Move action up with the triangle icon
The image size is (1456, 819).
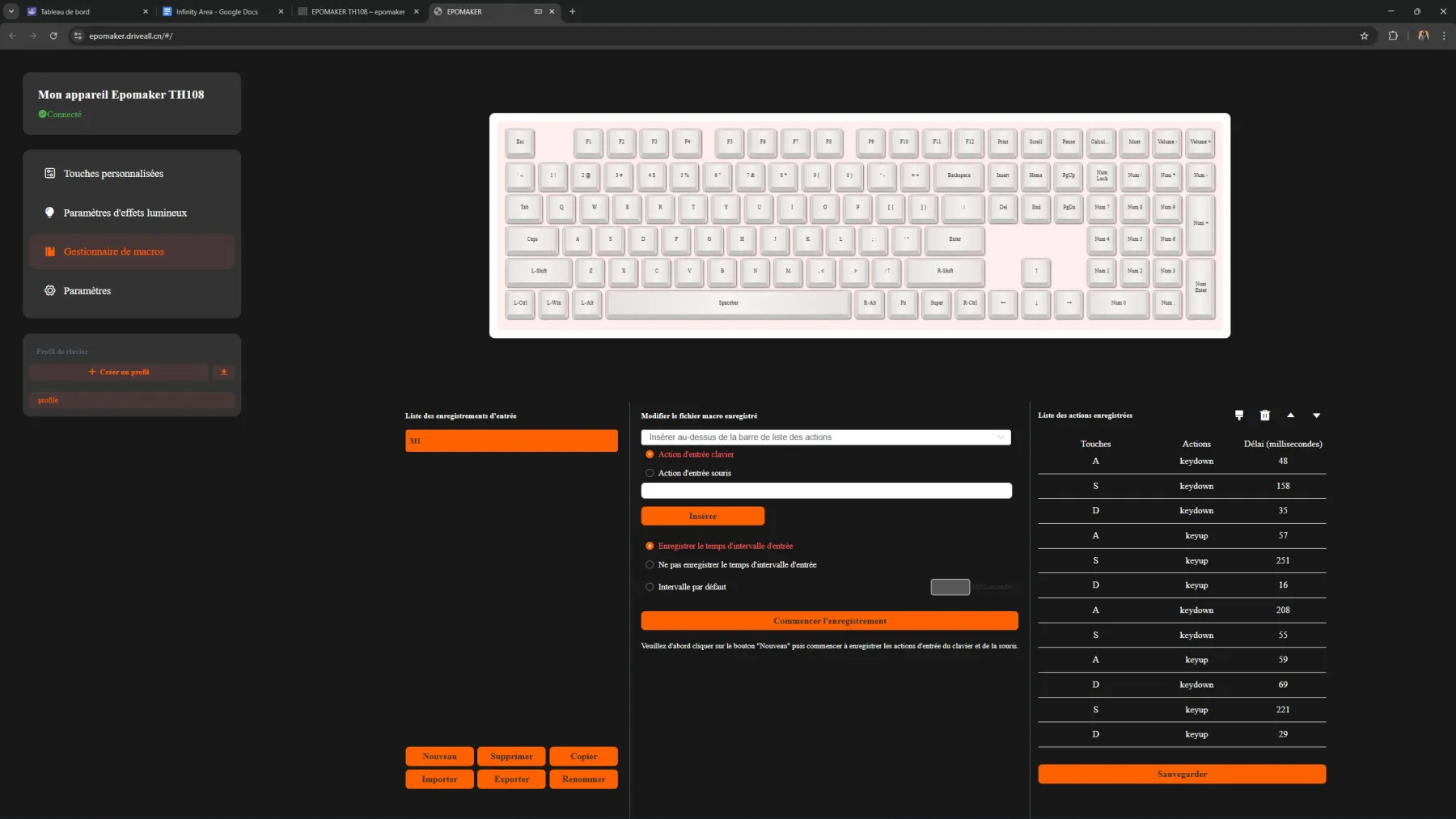coord(1290,415)
